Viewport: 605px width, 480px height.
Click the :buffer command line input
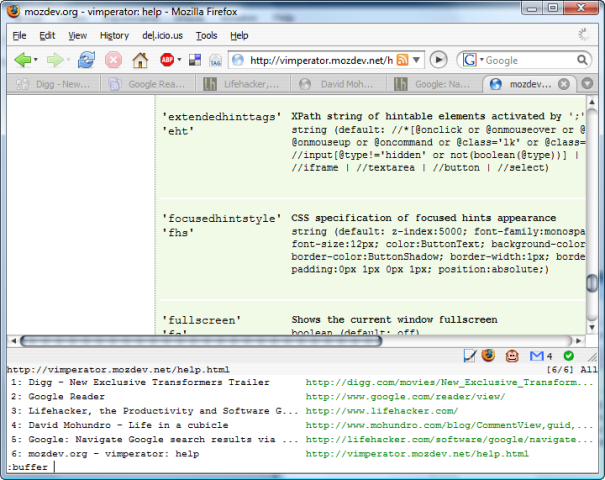(x=302, y=467)
